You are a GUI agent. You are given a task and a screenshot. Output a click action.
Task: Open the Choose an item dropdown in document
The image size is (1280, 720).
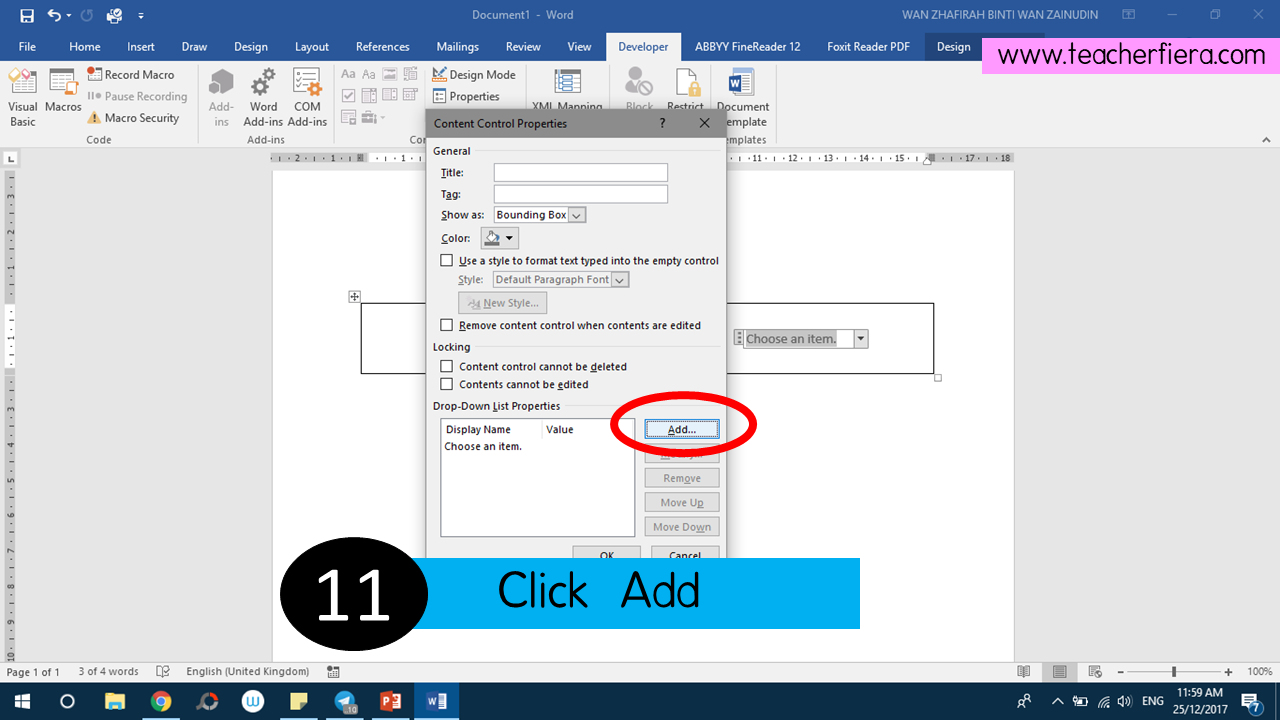pyautogui.click(x=860, y=338)
